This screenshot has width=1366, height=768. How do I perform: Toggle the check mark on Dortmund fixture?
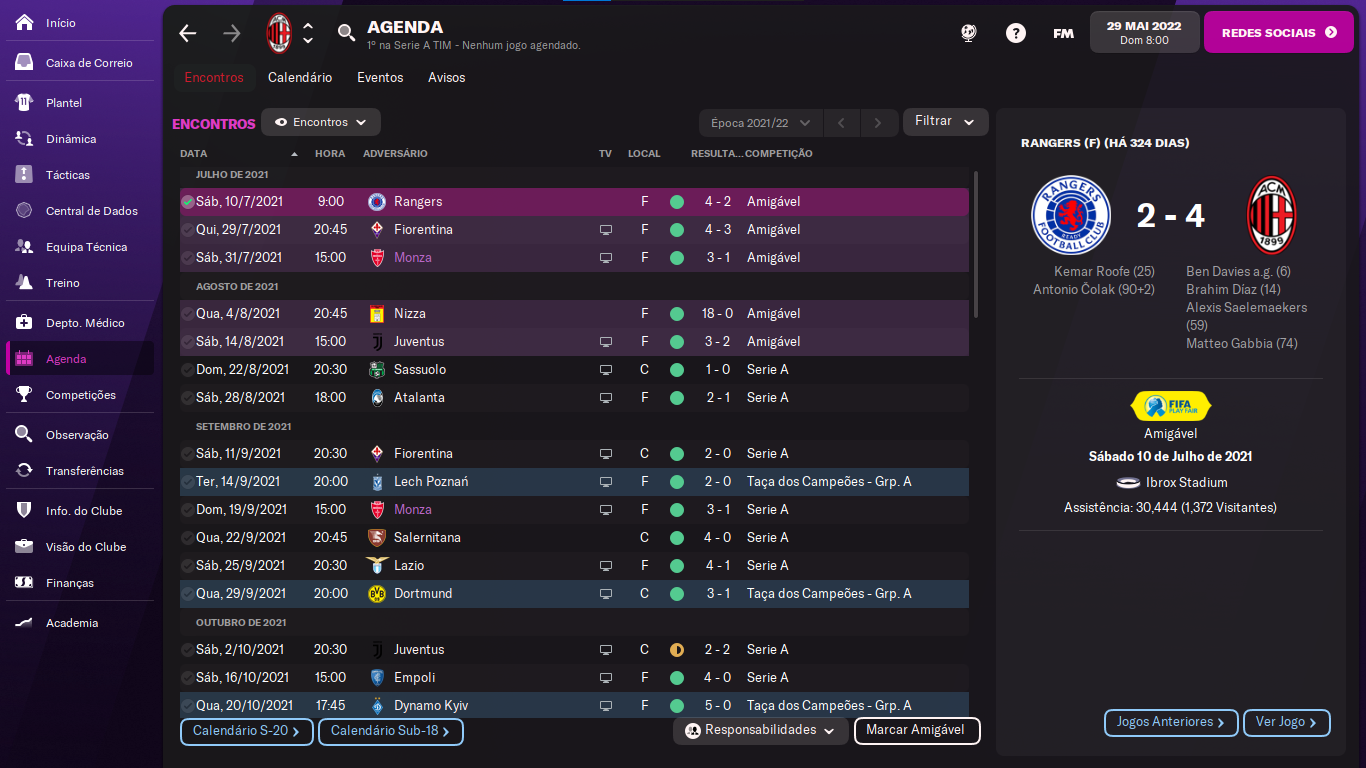coord(187,594)
